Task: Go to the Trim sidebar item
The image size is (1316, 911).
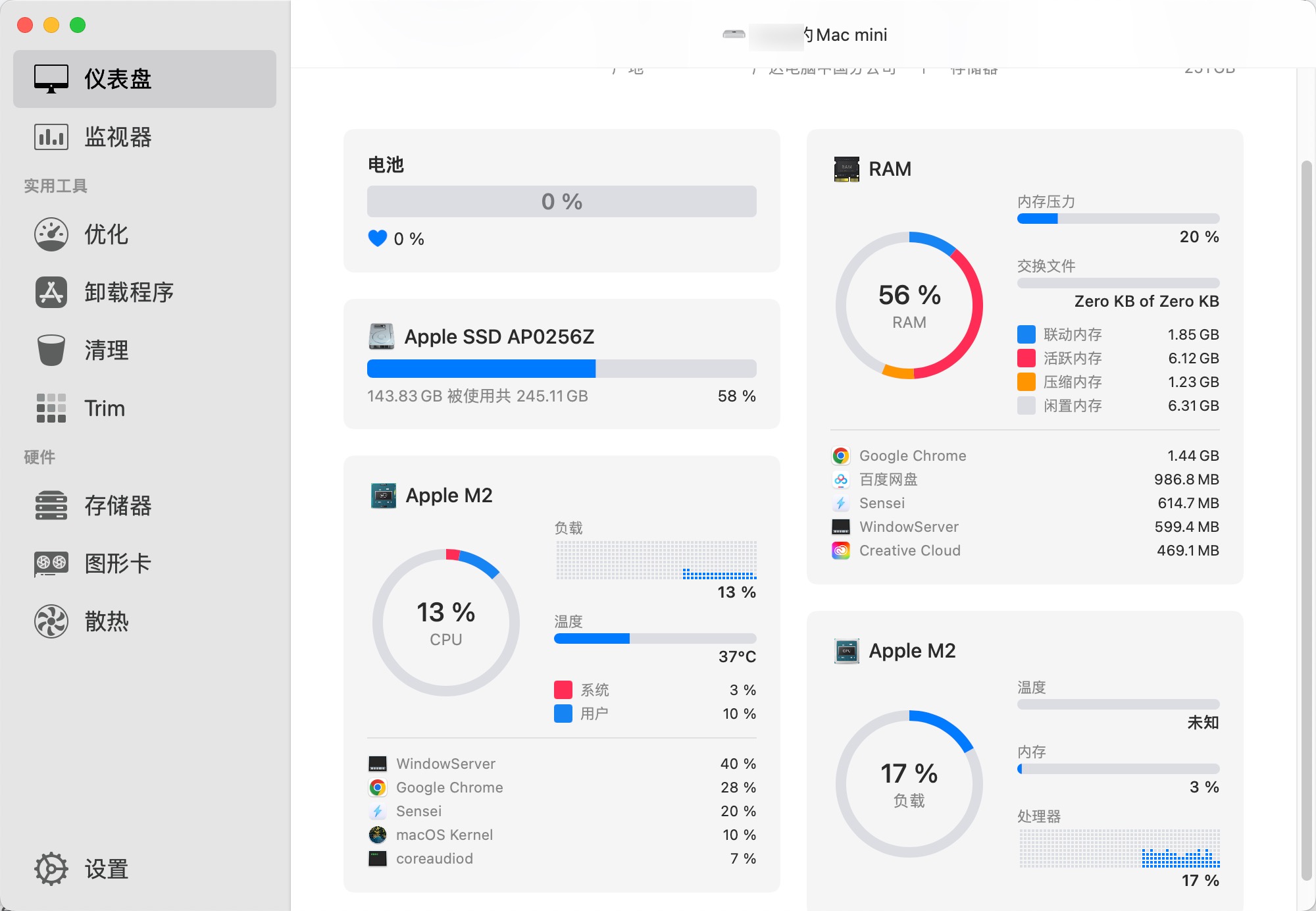Action: (x=145, y=408)
